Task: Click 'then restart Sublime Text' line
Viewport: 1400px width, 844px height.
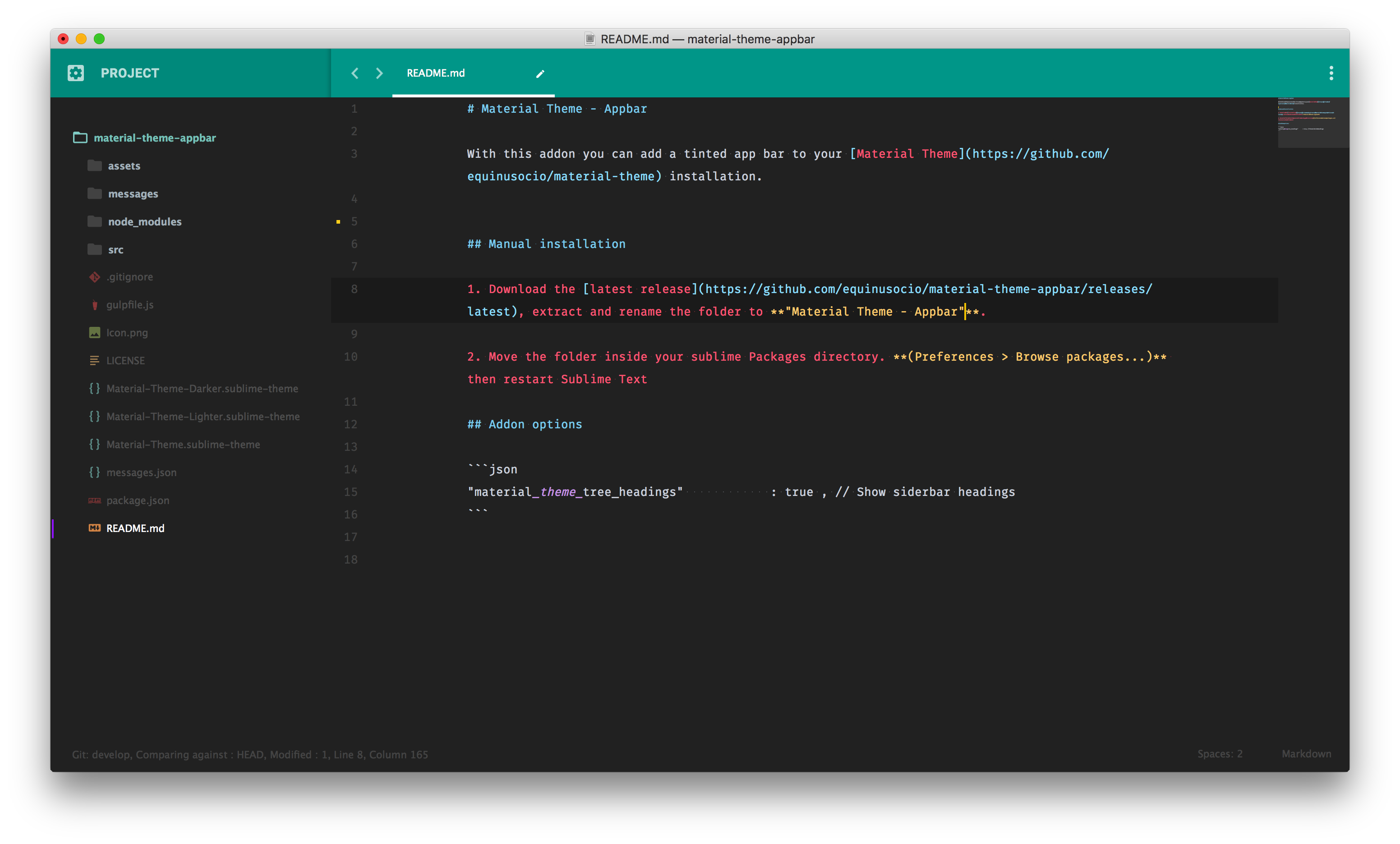Action: point(557,379)
